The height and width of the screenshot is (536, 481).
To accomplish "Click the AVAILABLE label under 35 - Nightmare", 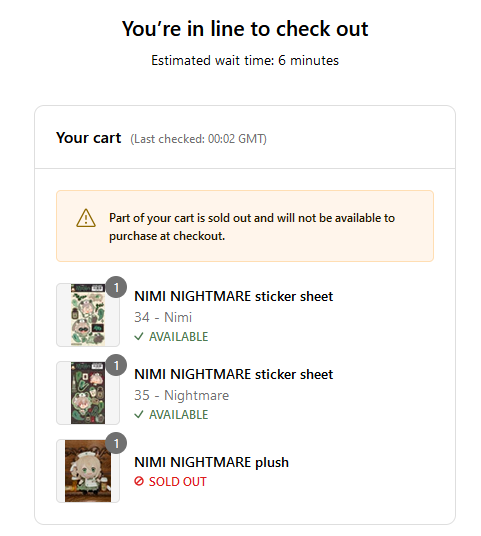I will click(x=178, y=415).
